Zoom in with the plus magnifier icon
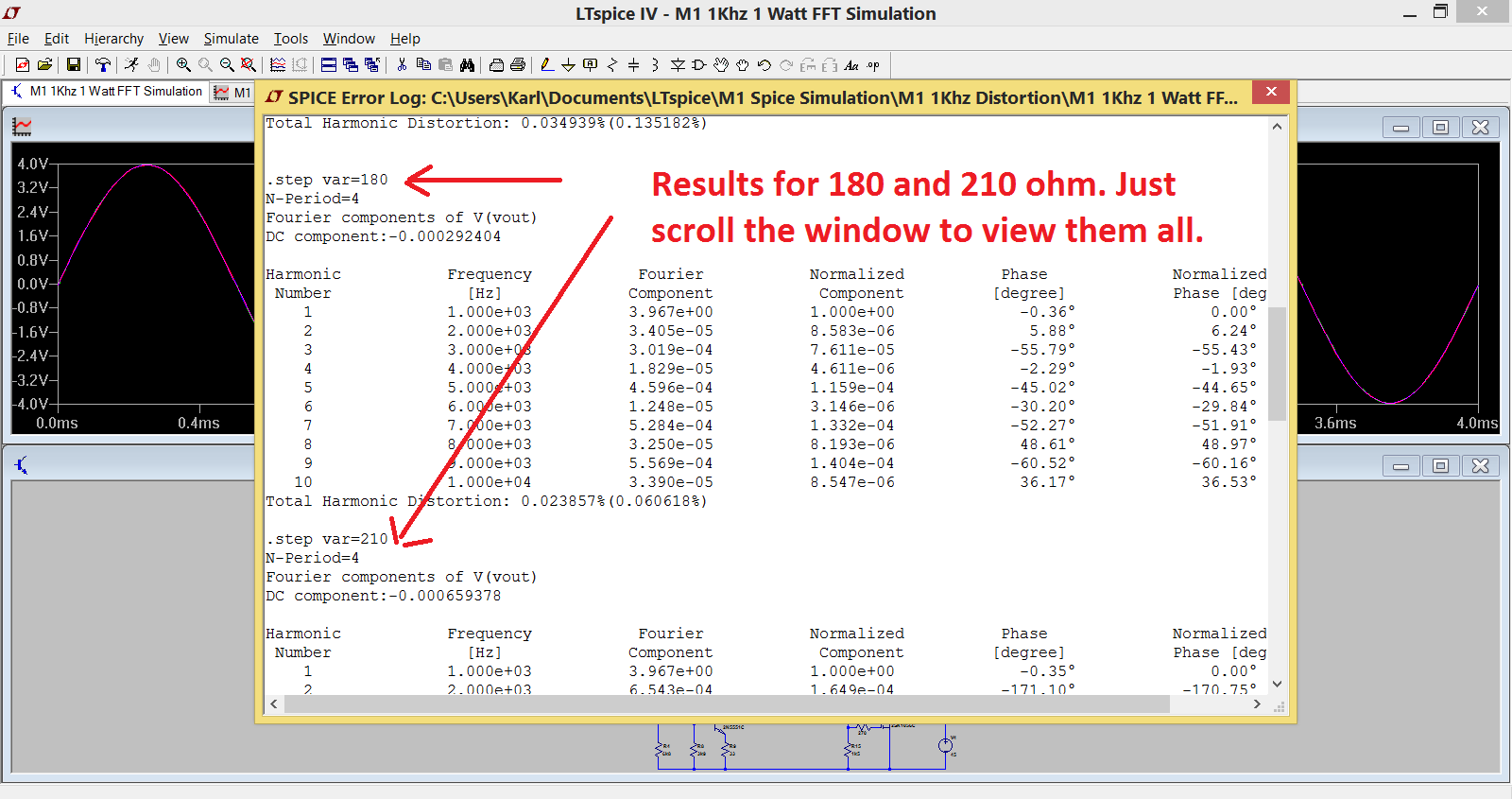 click(183, 65)
